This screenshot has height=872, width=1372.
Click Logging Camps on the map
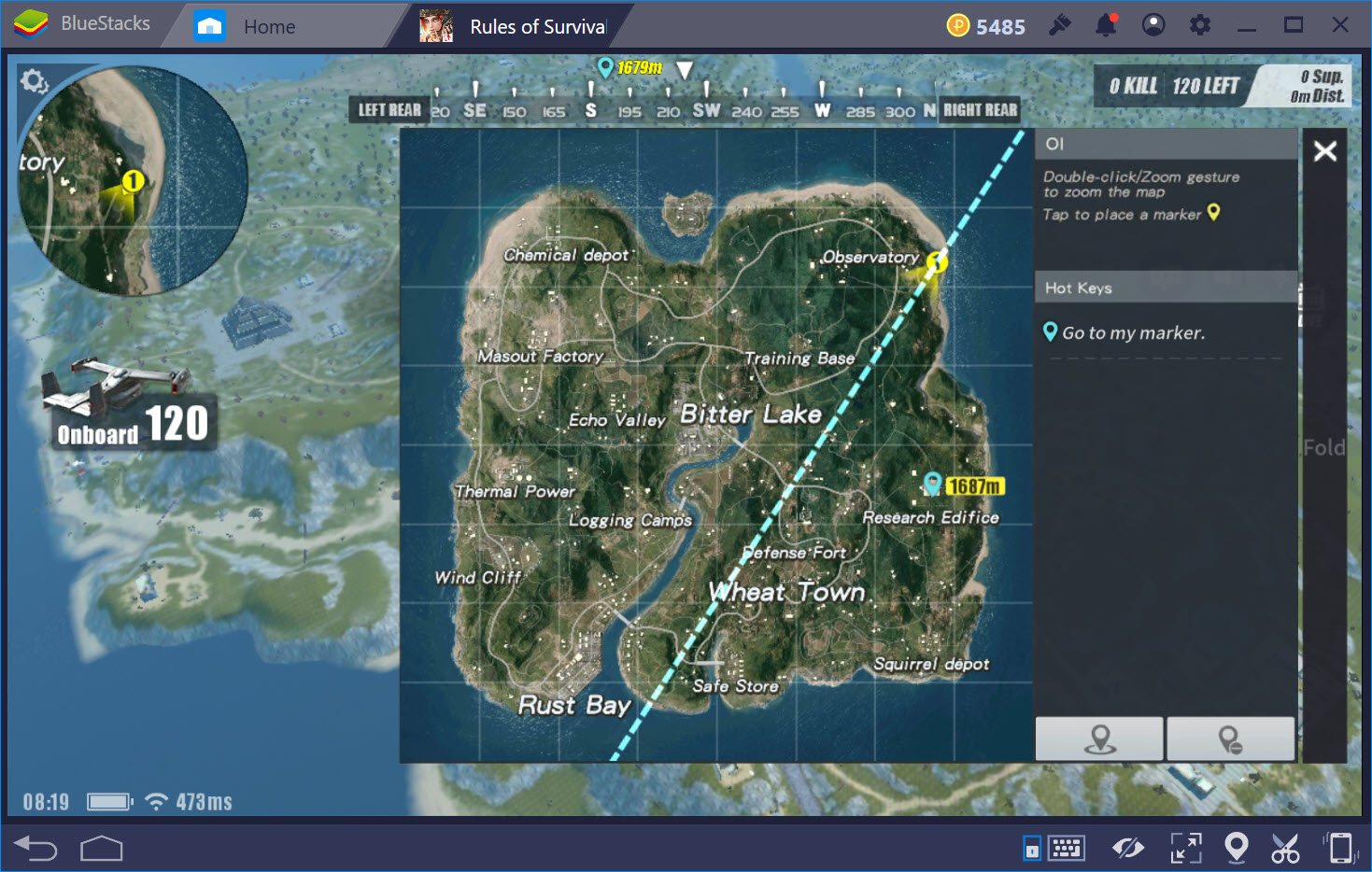[630, 520]
